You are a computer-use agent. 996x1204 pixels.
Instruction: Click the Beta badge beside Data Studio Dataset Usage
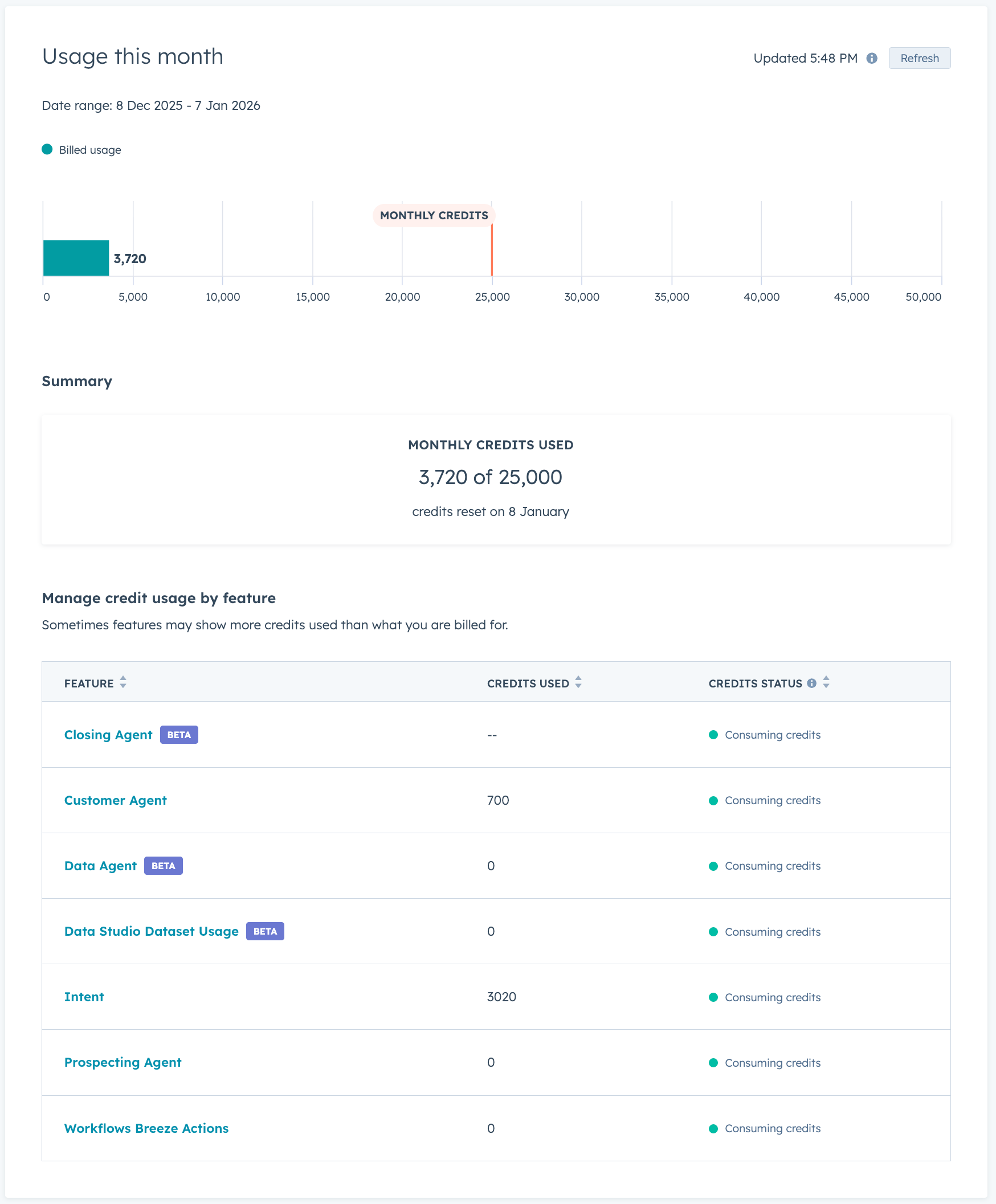point(264,931)
